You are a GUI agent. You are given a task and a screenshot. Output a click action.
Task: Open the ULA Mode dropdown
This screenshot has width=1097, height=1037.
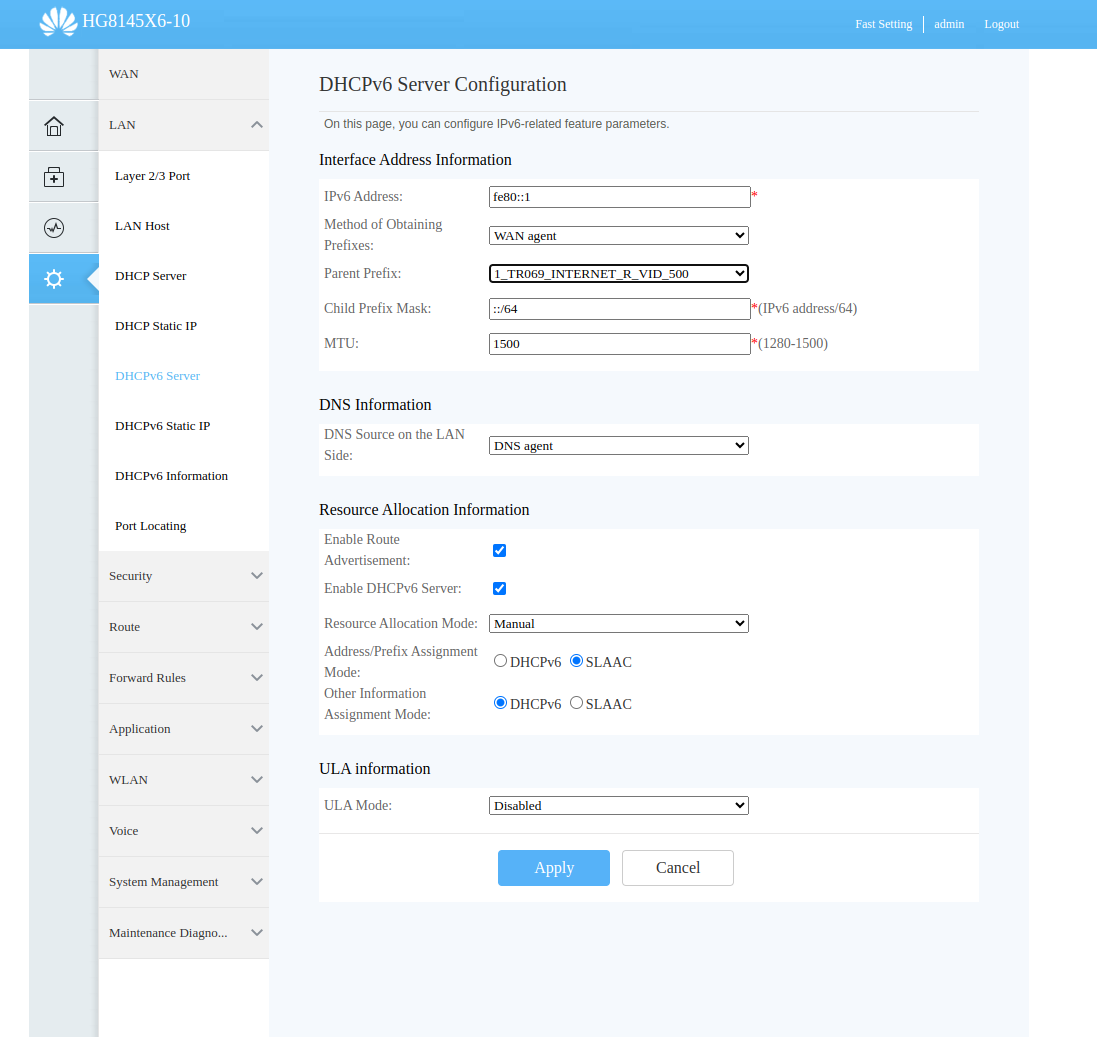coord(619,805)
